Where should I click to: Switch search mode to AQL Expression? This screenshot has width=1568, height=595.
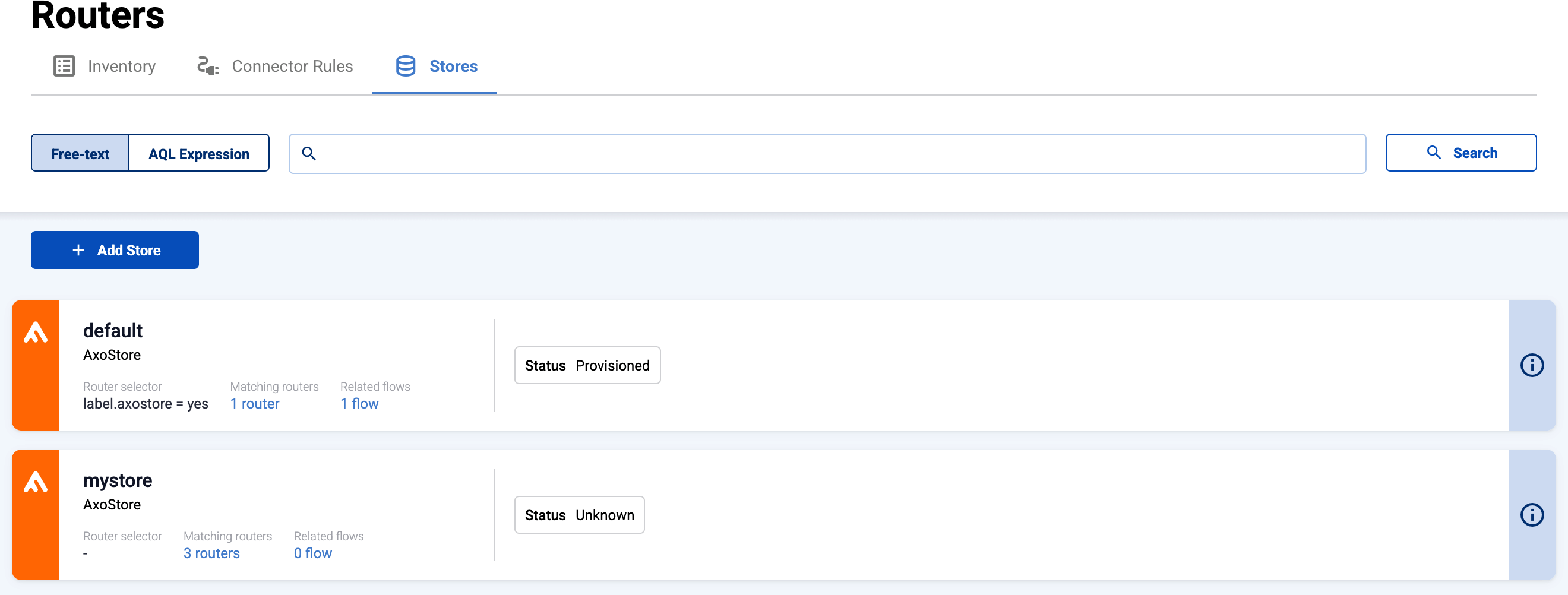coord(198,153)
